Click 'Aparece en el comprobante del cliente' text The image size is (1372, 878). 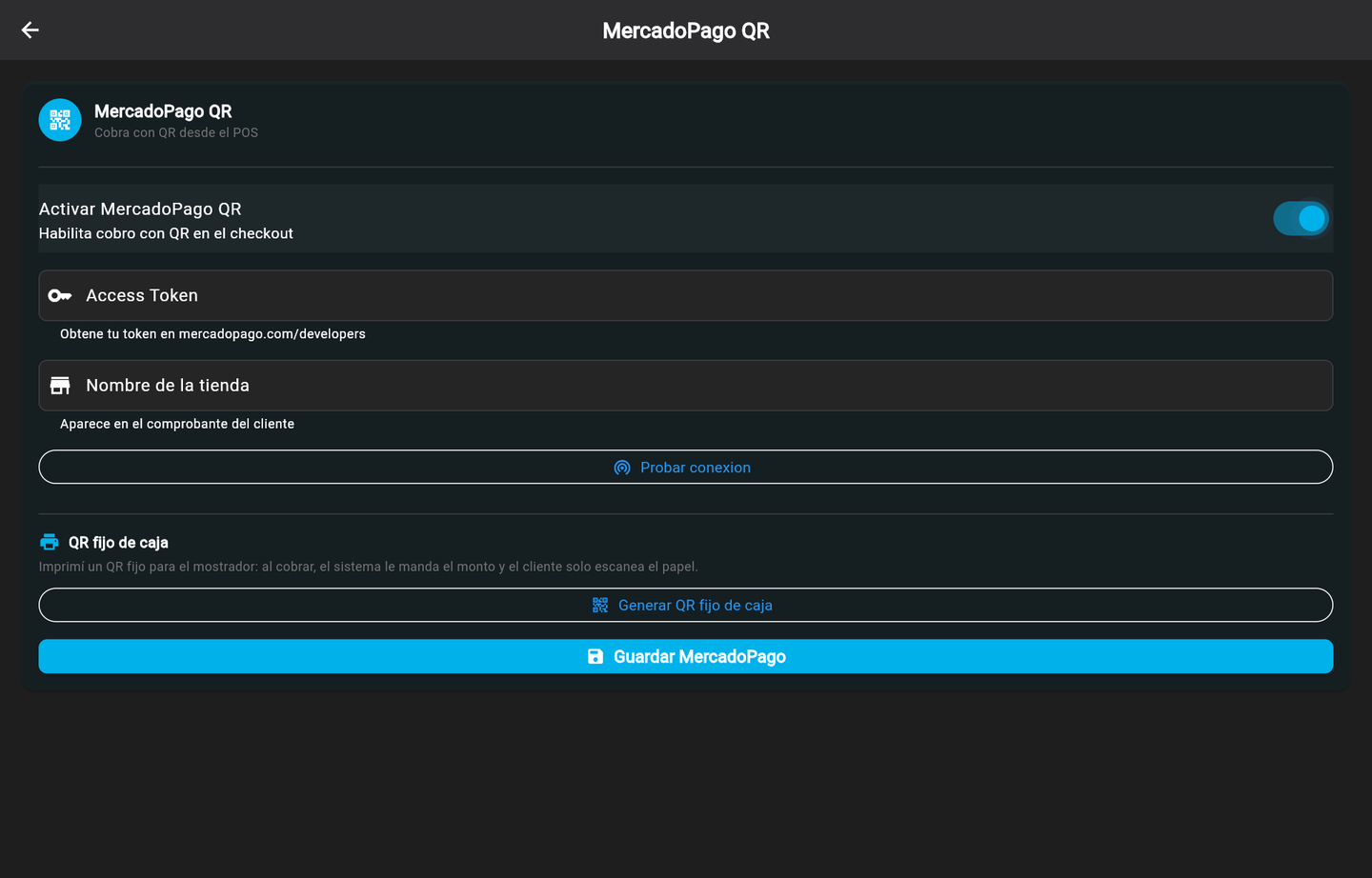tap(177, 424)
